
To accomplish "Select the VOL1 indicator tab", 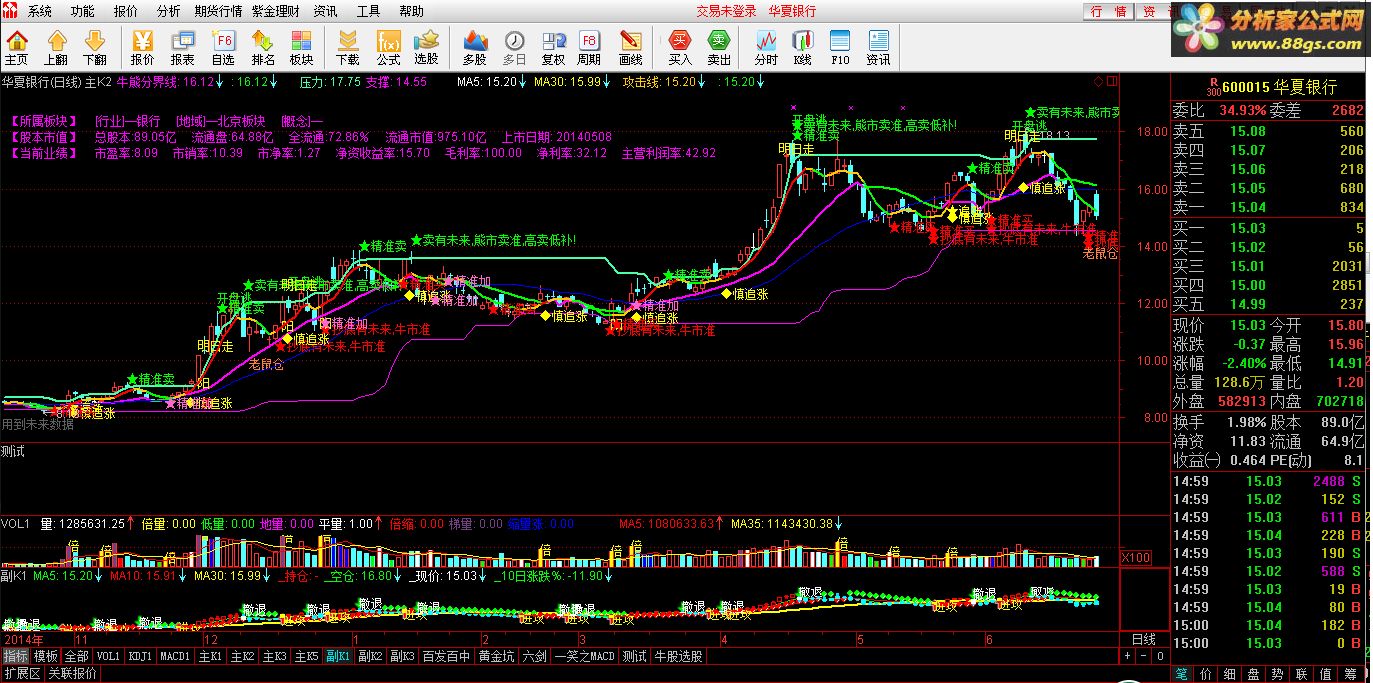I will click(x=108, y=657).
